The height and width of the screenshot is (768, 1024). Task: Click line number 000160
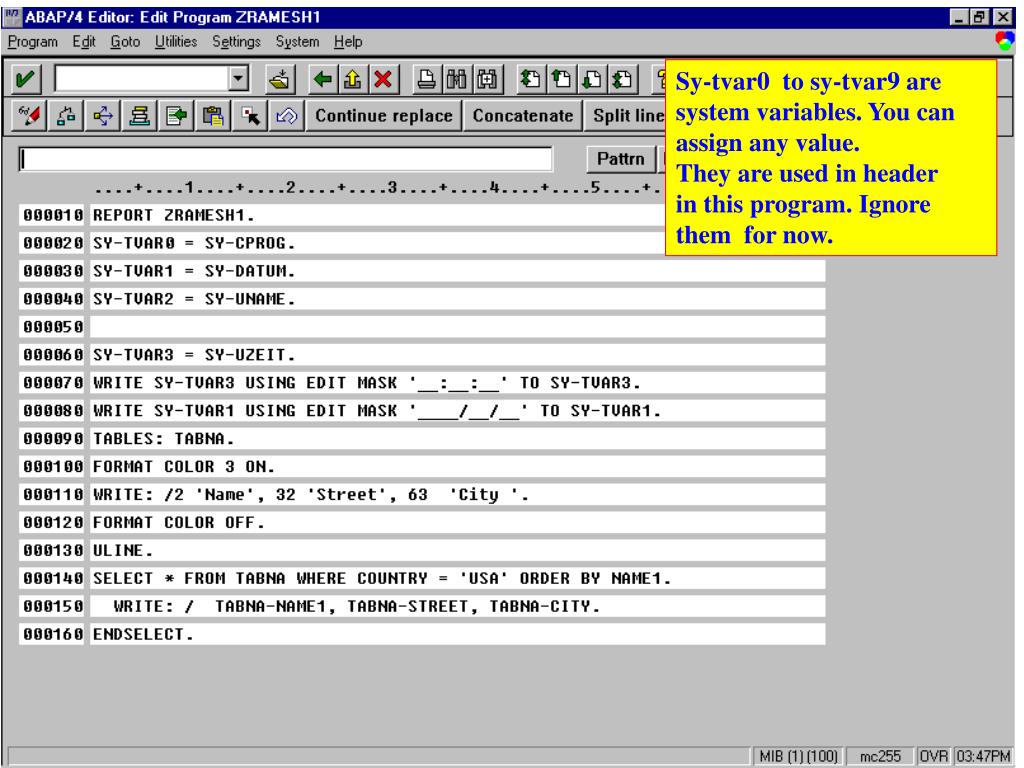[x=53, y=635]
